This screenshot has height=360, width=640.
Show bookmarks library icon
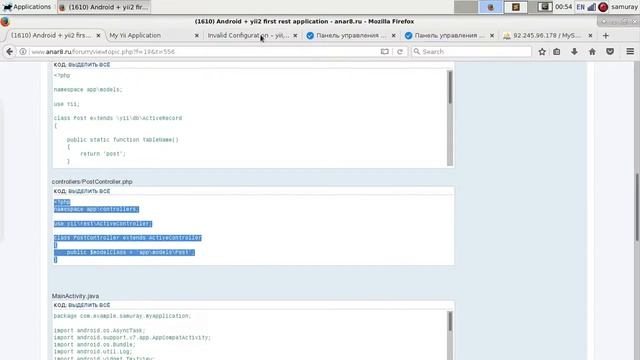tap(556, 51)
